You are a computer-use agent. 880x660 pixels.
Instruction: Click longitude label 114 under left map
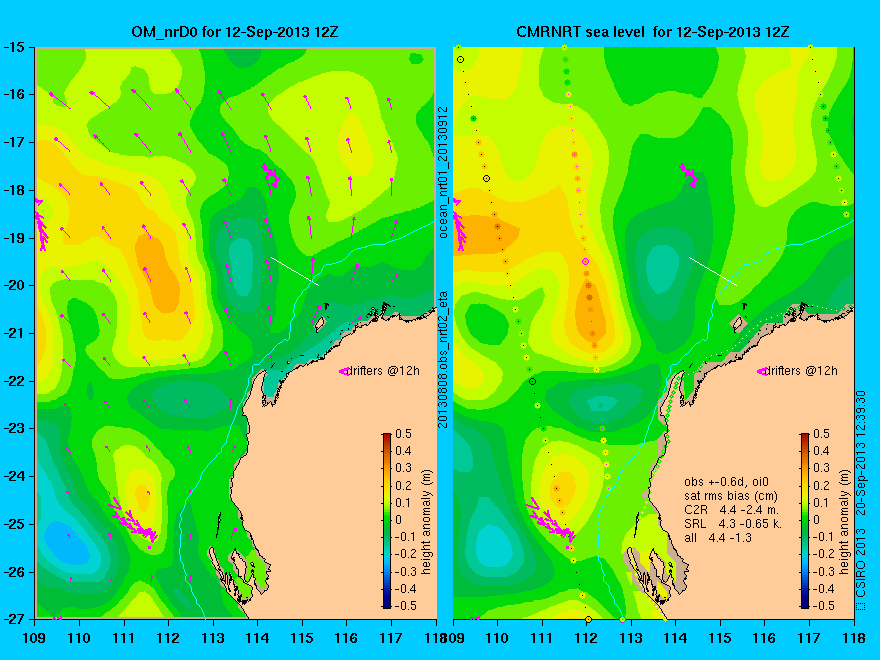258,638
